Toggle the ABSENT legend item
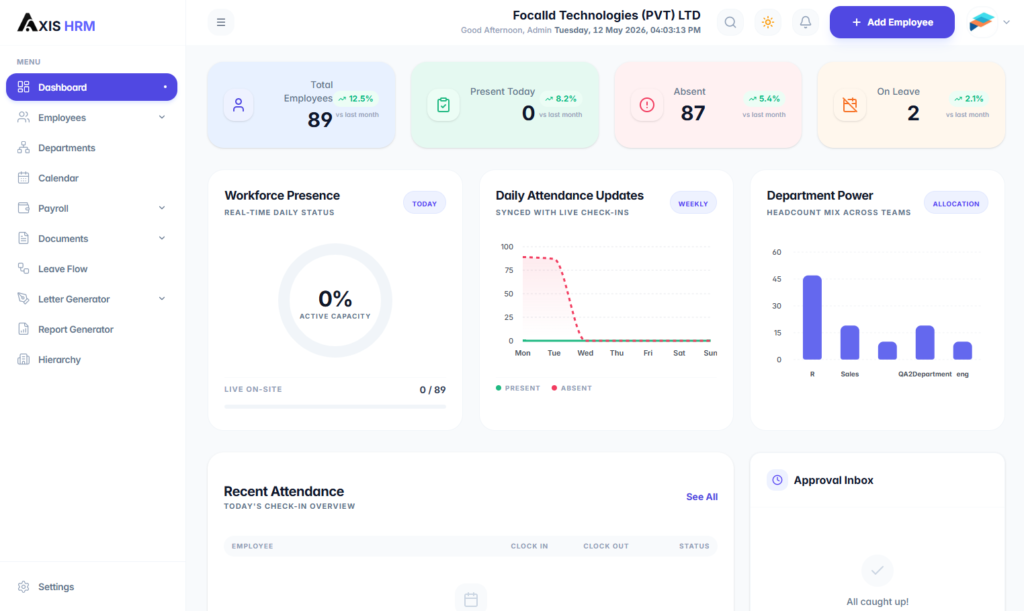Screen dimensions: 1024x611 coord(571,388)
